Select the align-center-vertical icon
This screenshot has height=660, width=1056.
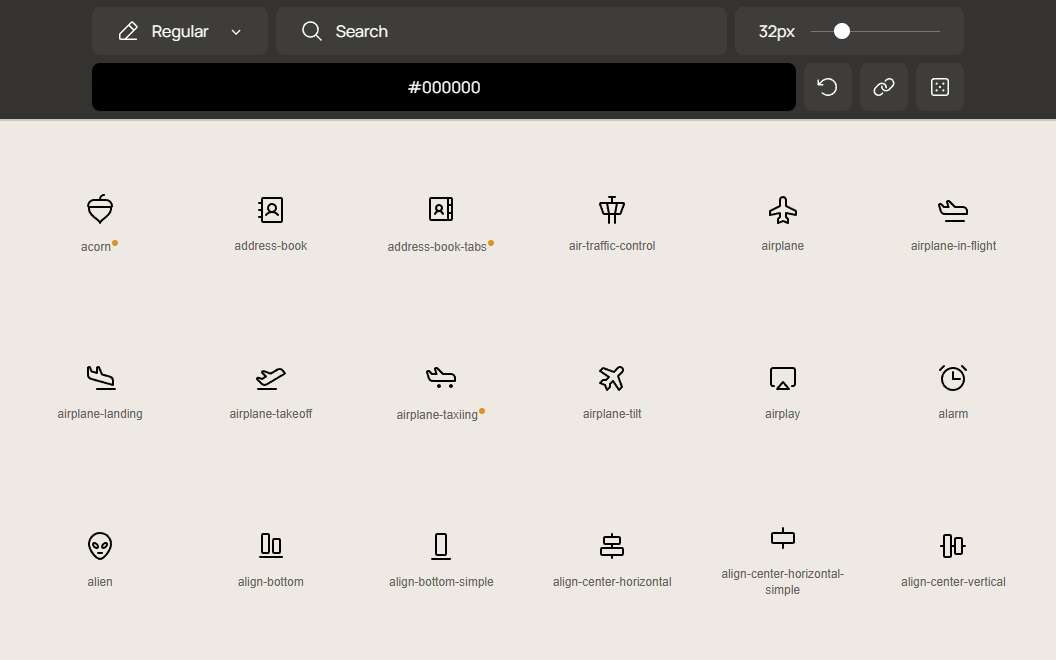(x=953, y=546)
